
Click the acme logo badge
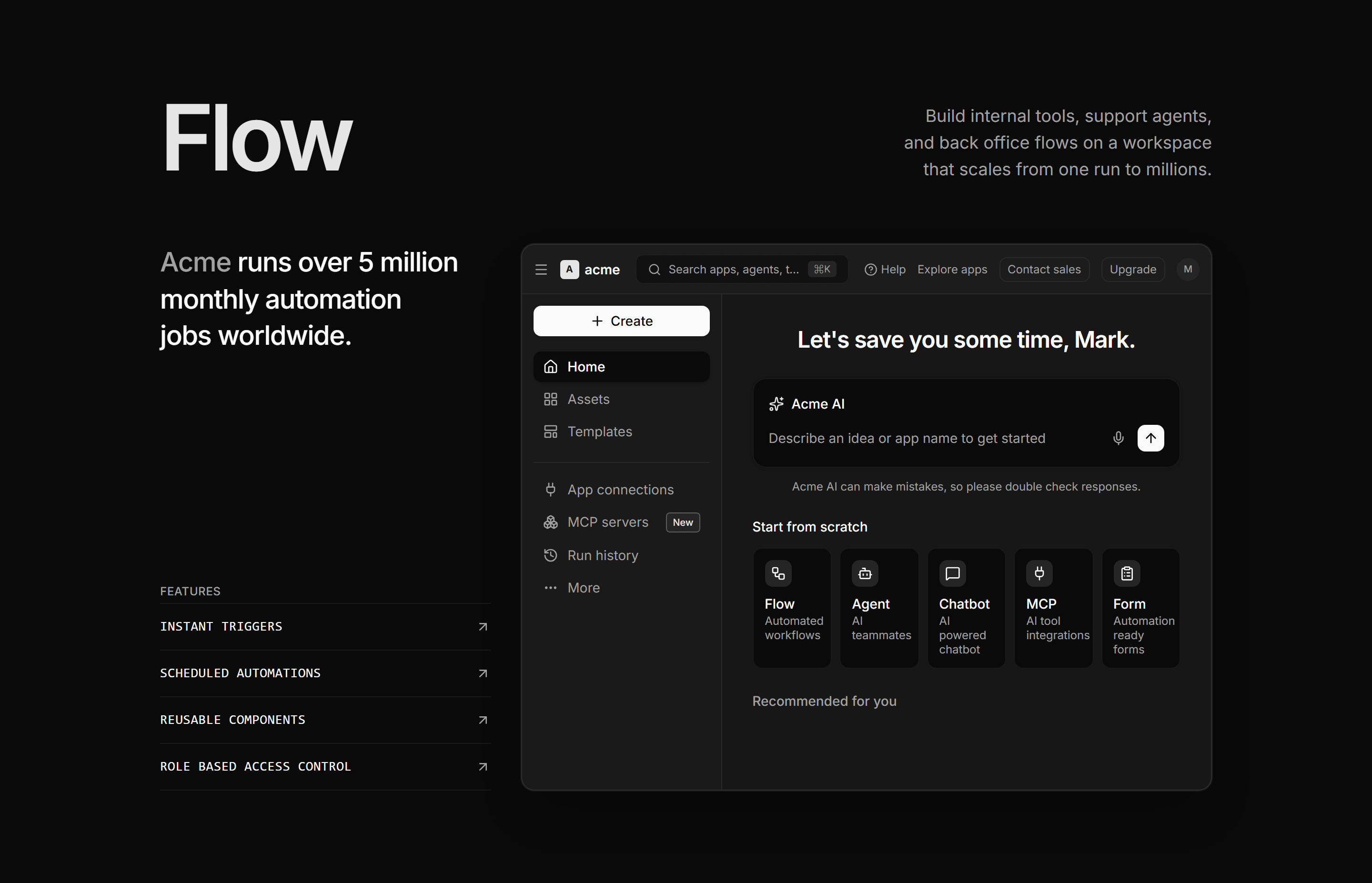tap(569, 270)
